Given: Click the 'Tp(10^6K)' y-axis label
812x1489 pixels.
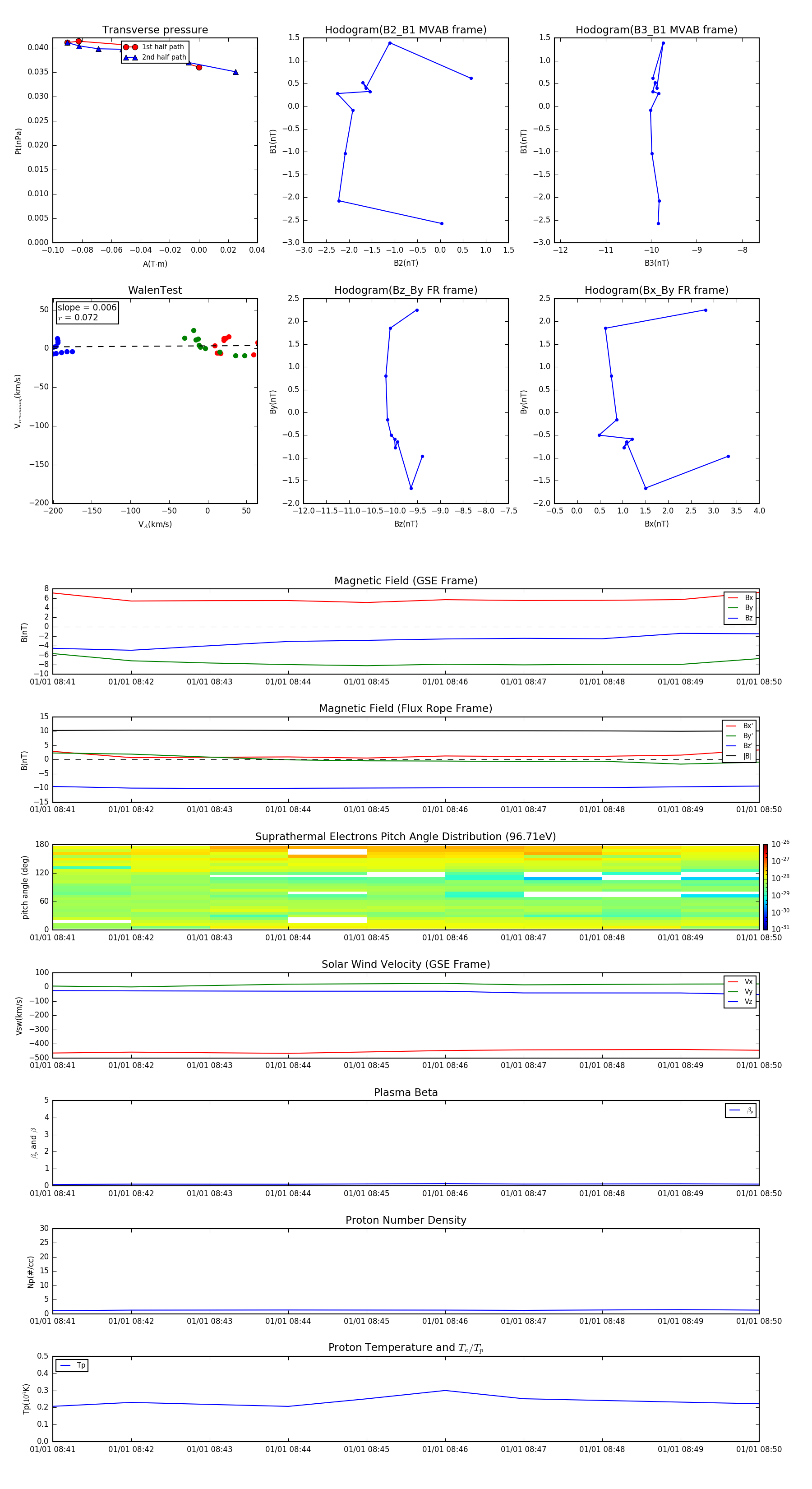Looking at the screenshot, I should 26,1399.
